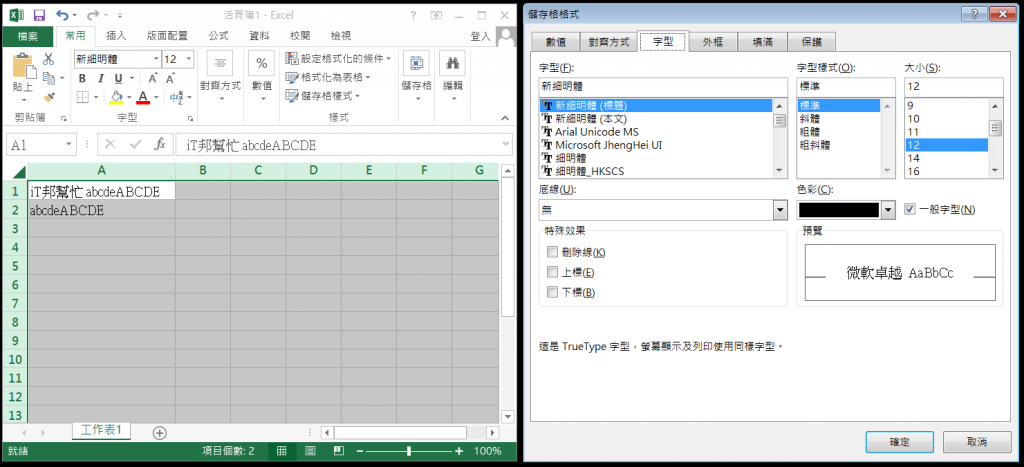This screenshot has width=1024, height=467.
Task: Switch to Page Layout view icon in status bar
Action: pos(310,451)
